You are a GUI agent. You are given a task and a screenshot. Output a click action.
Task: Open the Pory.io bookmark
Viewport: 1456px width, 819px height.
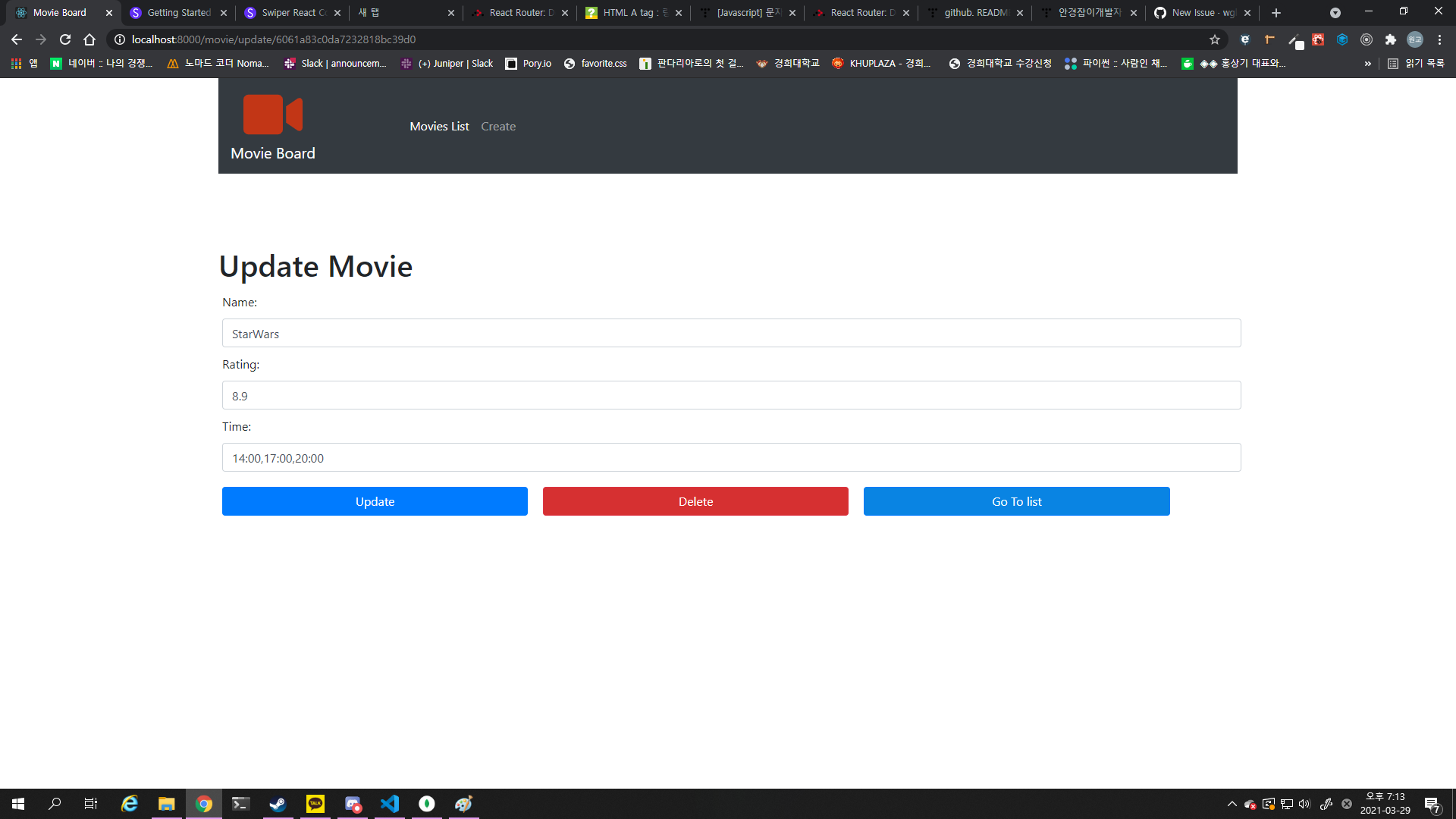point(529,64)
